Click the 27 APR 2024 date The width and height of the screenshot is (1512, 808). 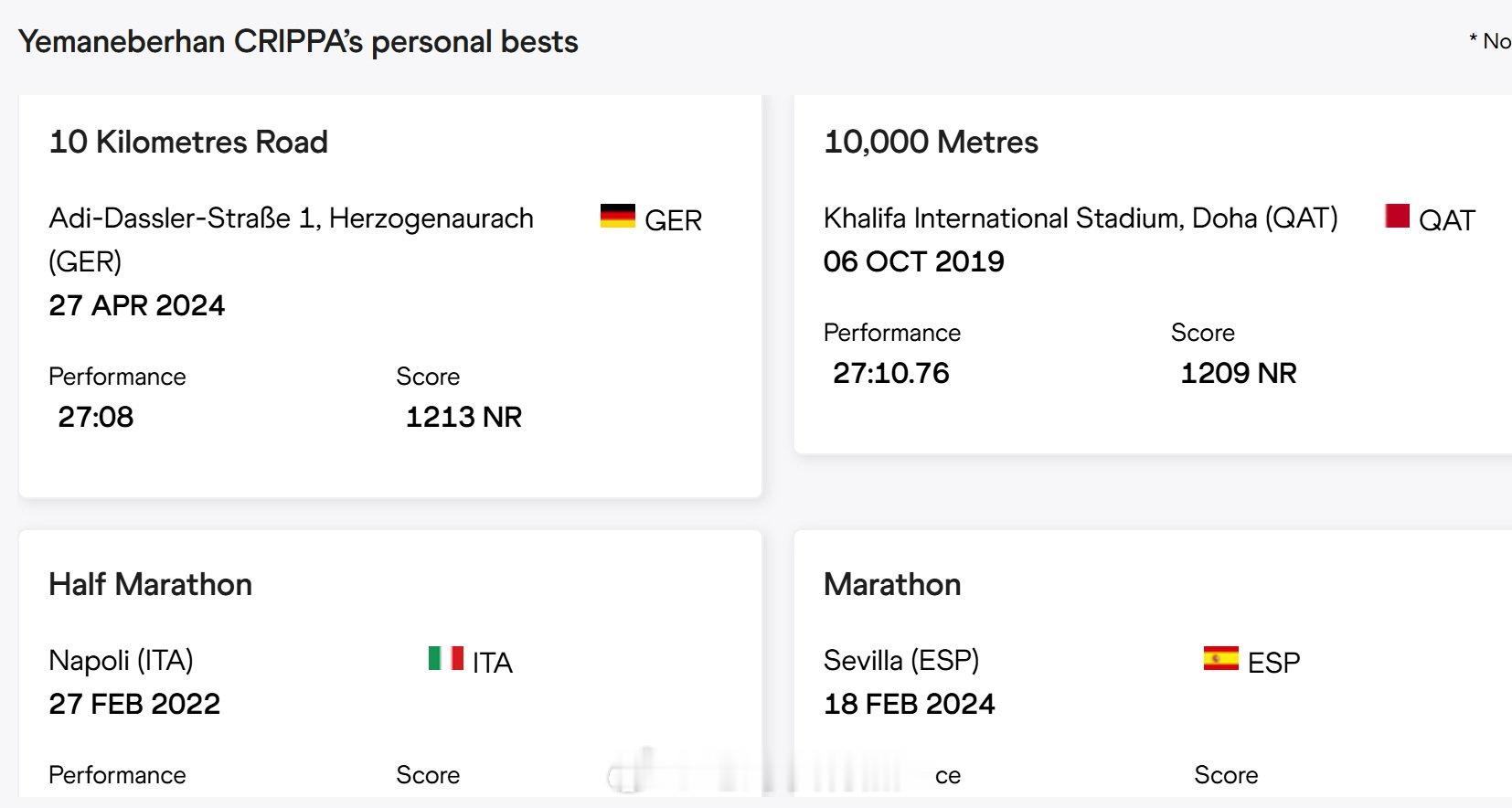tap(137, 305)
